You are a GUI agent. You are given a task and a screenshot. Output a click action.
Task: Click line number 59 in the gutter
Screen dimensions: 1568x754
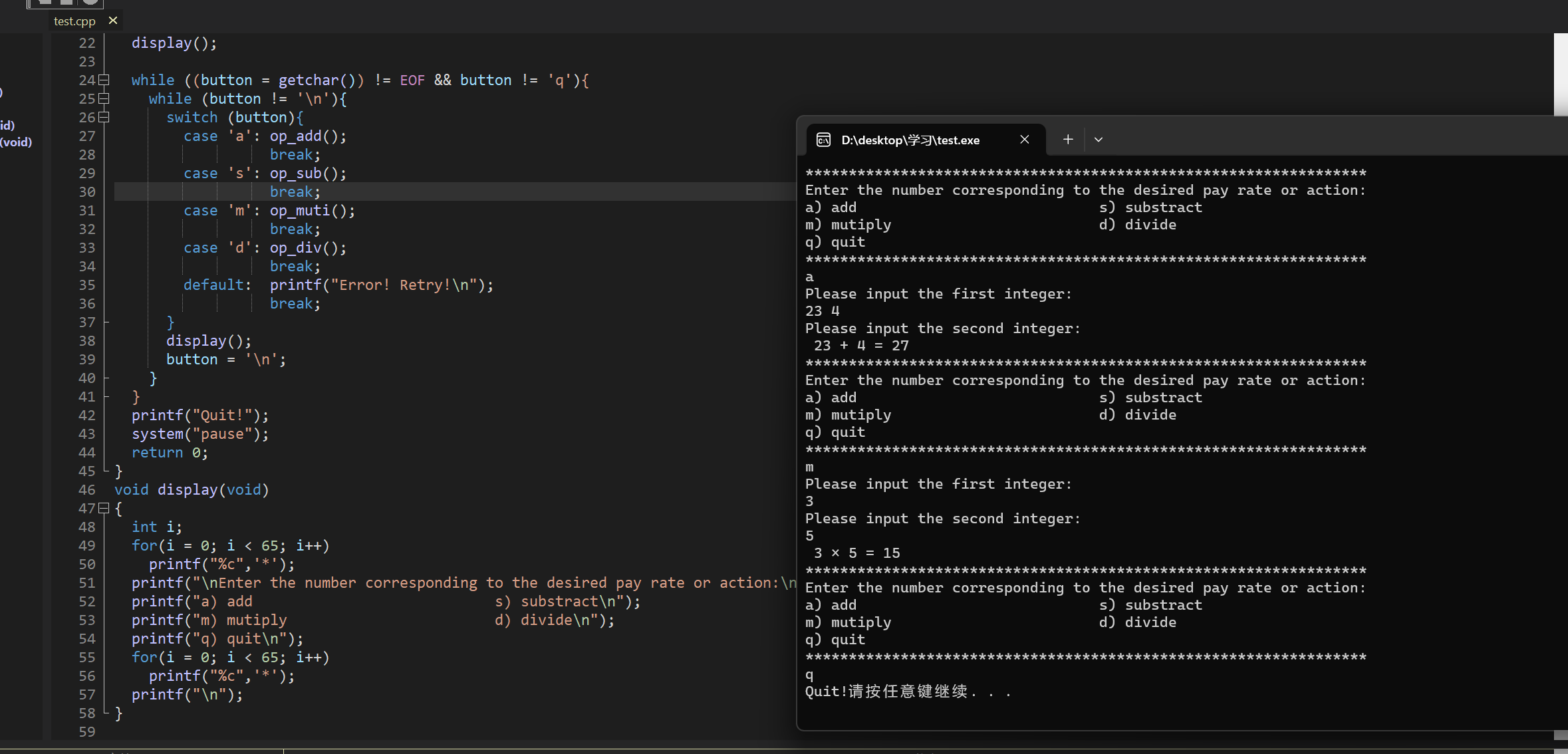tap(87, 732)
